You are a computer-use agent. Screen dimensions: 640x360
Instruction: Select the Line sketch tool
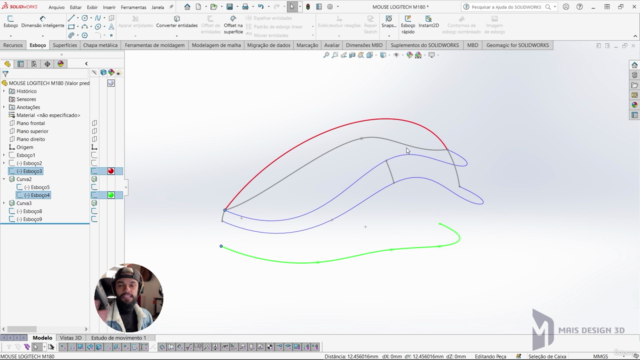[71, 18]
